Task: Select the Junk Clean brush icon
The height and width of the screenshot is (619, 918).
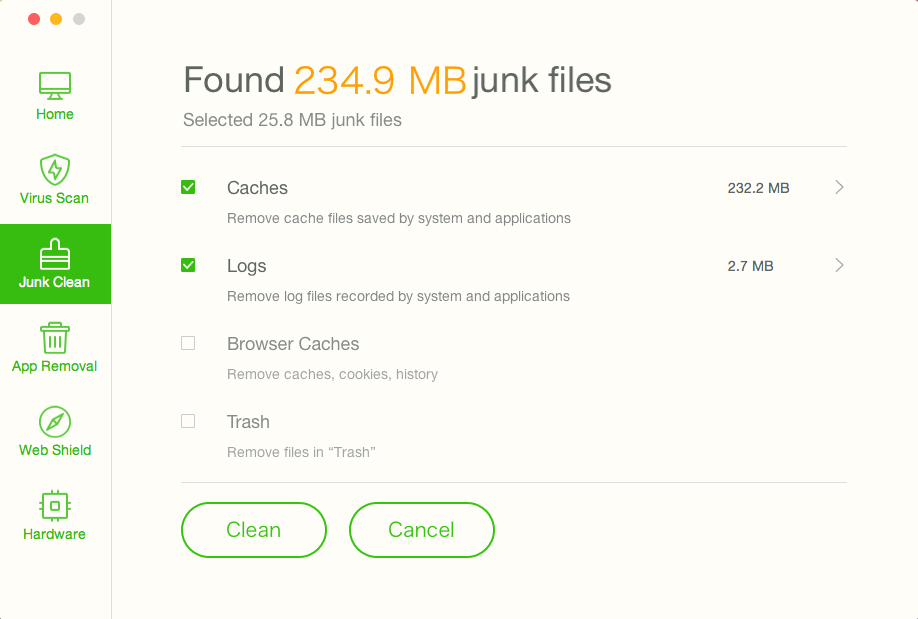Action: point(55,254)
